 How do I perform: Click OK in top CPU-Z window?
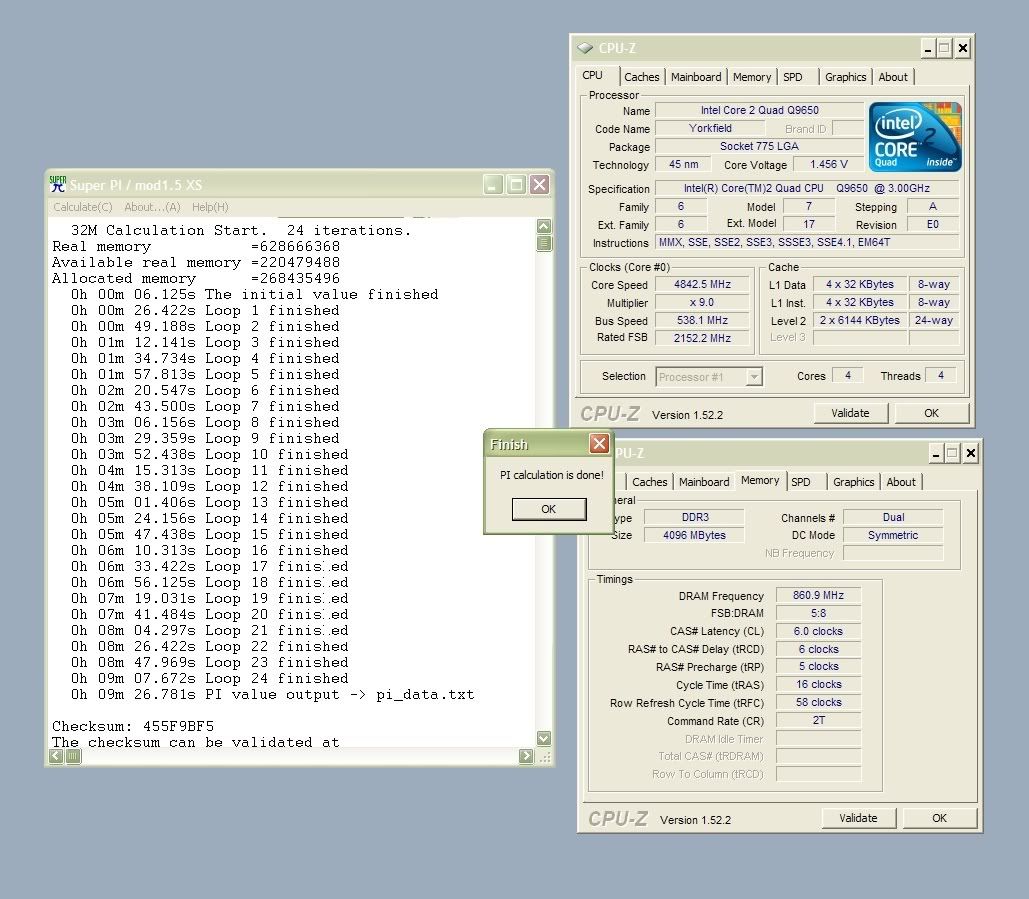[x=932, y=413]
